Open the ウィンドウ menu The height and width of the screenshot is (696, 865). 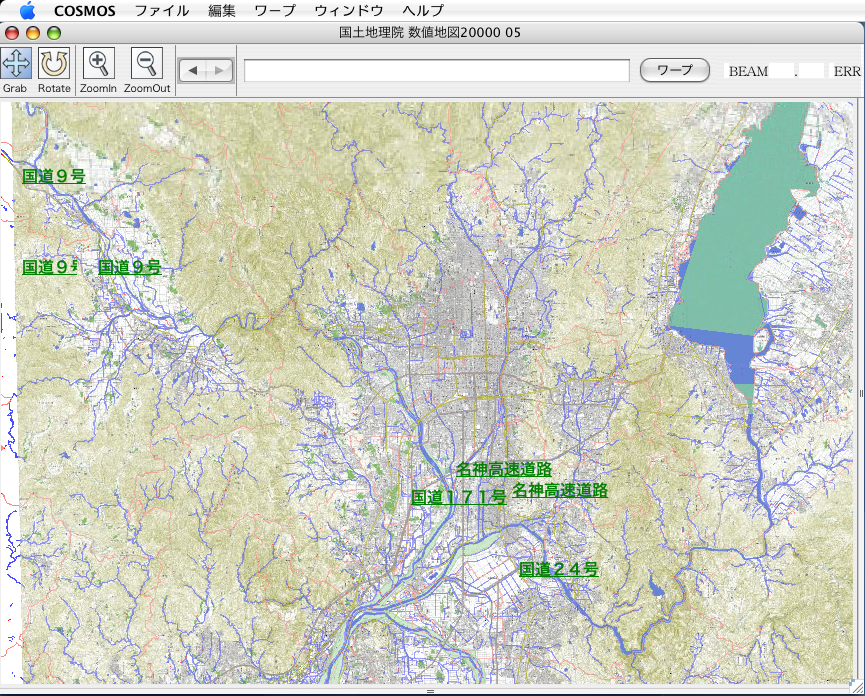click(x=349, y=10)
